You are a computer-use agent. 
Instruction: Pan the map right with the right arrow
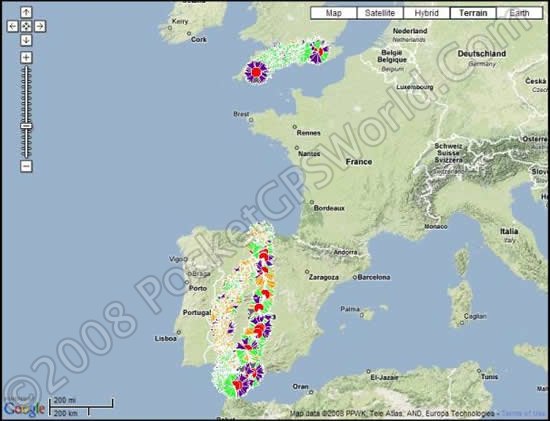pyautogui.click(x=40, y=26)
